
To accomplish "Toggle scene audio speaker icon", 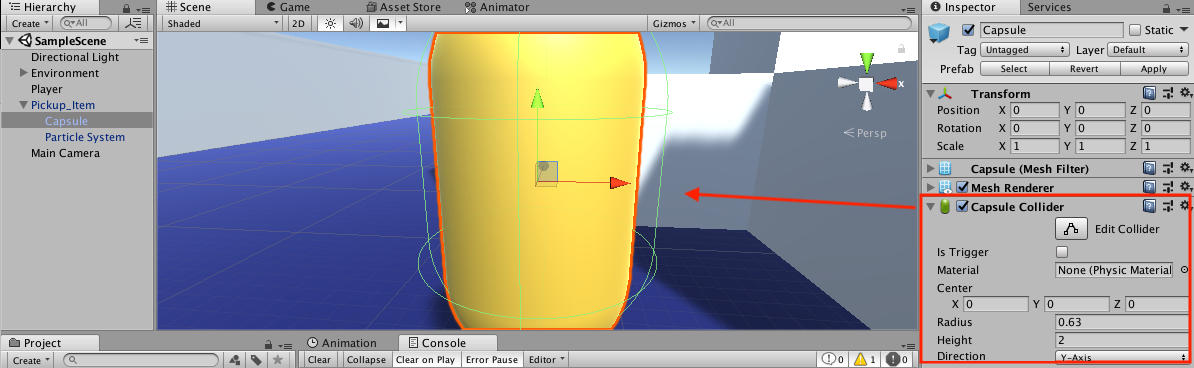I will click(355, 24).
